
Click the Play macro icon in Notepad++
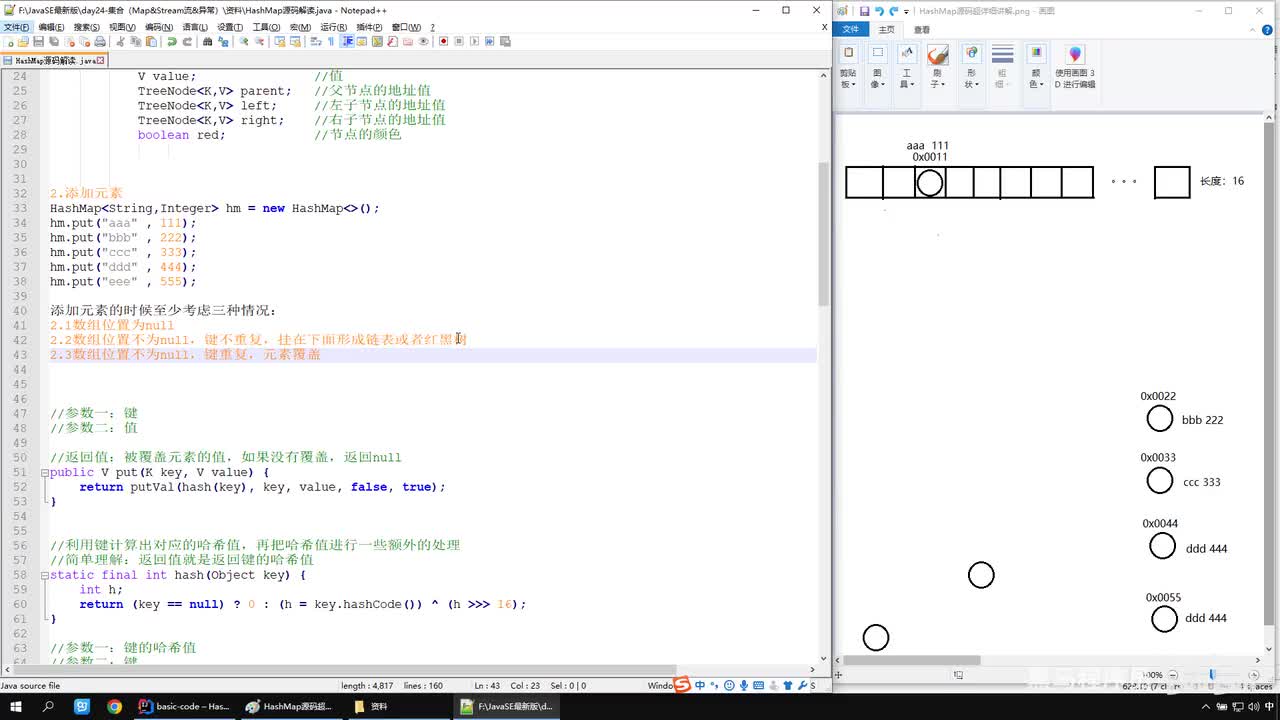tap(474, 42)
